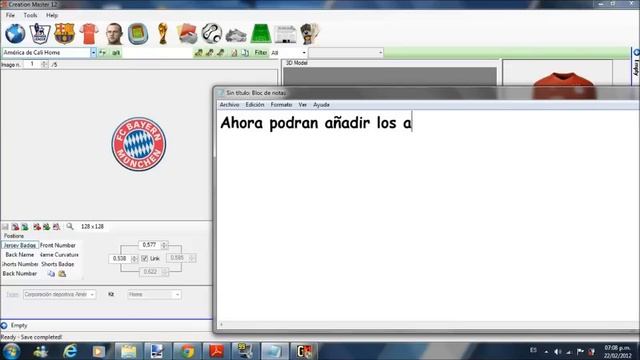640x360 pixels.
Task: Click the add-new icon beside kit selector
Action: click(x=102, y=53)
